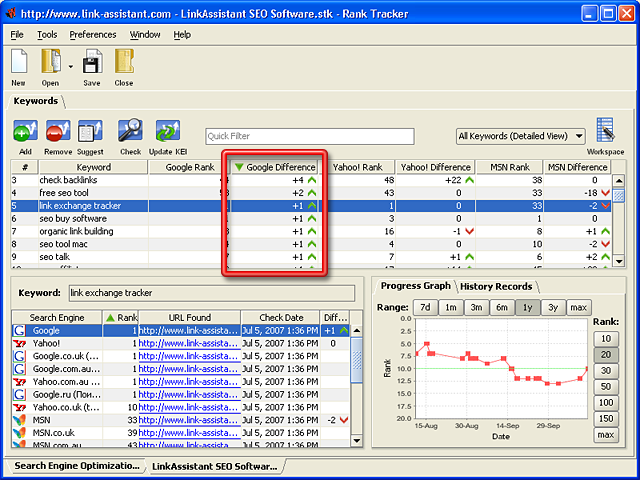This screenshot has width=640, height=480.
Task: Click the New project icon
Action: pyautogui.click(x=19, y=62)
